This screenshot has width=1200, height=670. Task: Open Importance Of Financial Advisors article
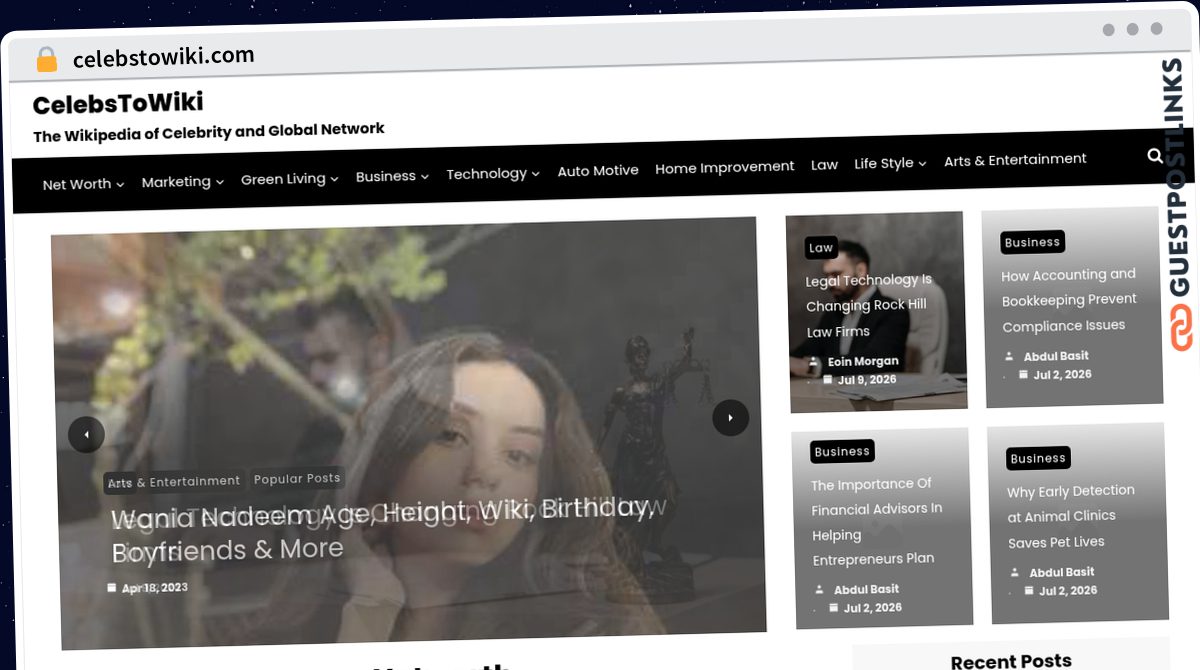(x=876, y=521)
